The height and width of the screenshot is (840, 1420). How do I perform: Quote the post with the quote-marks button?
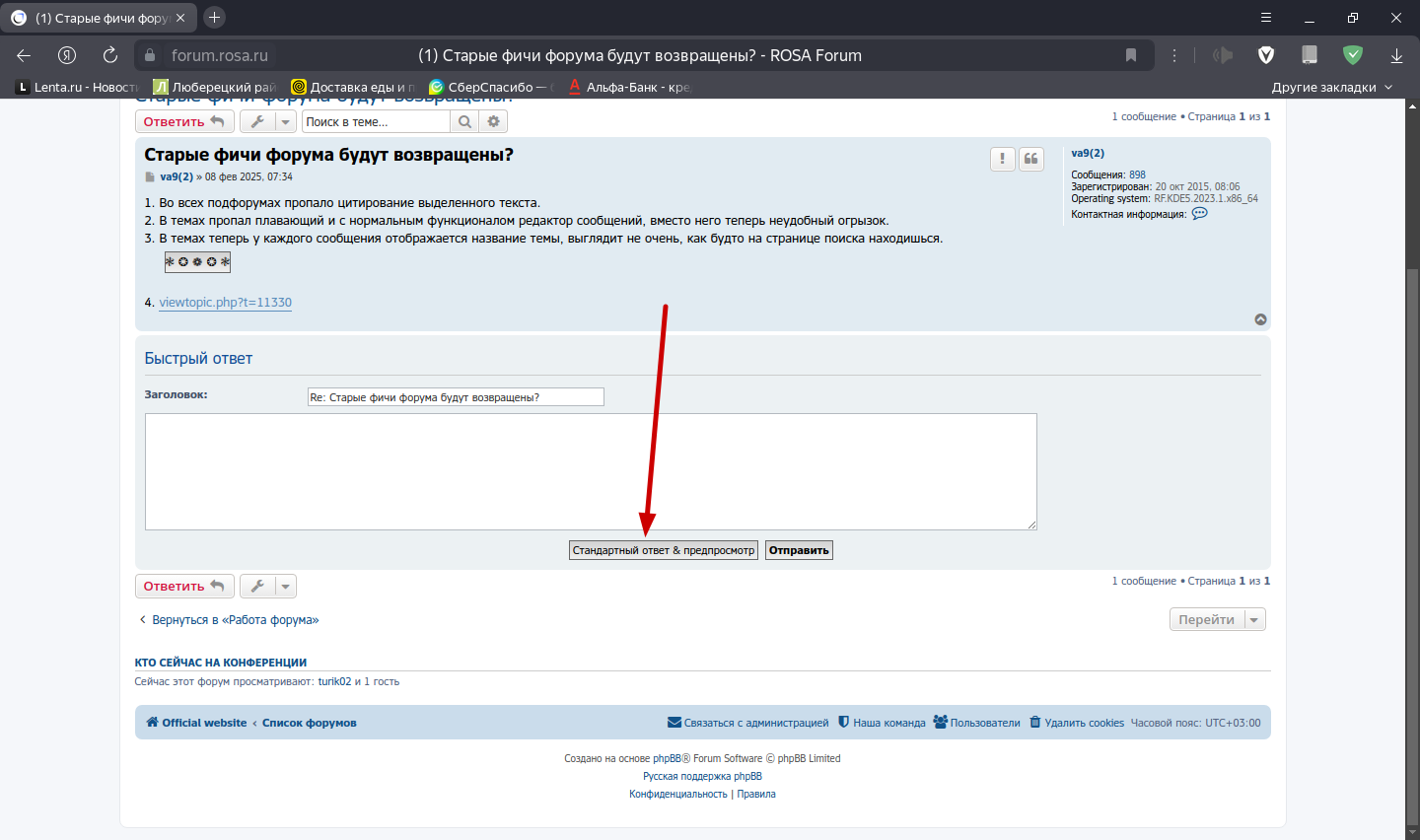click(1031, 159)
